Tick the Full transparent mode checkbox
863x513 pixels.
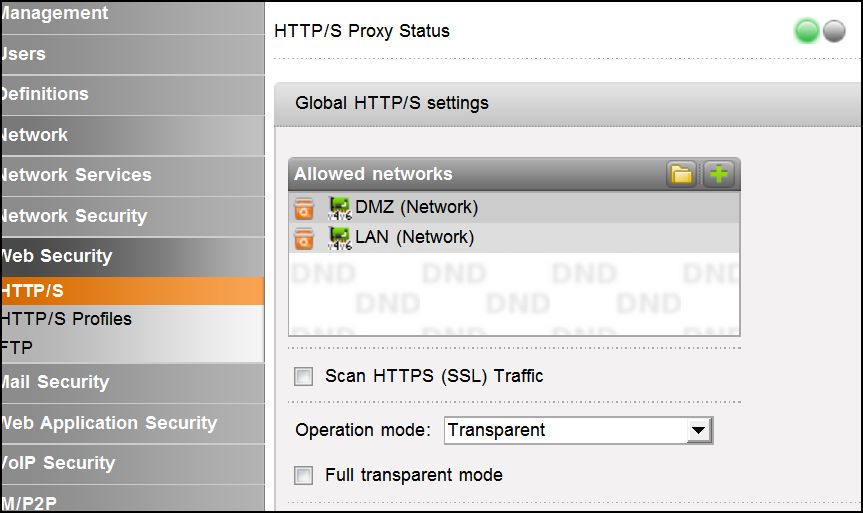pos(304,475)
